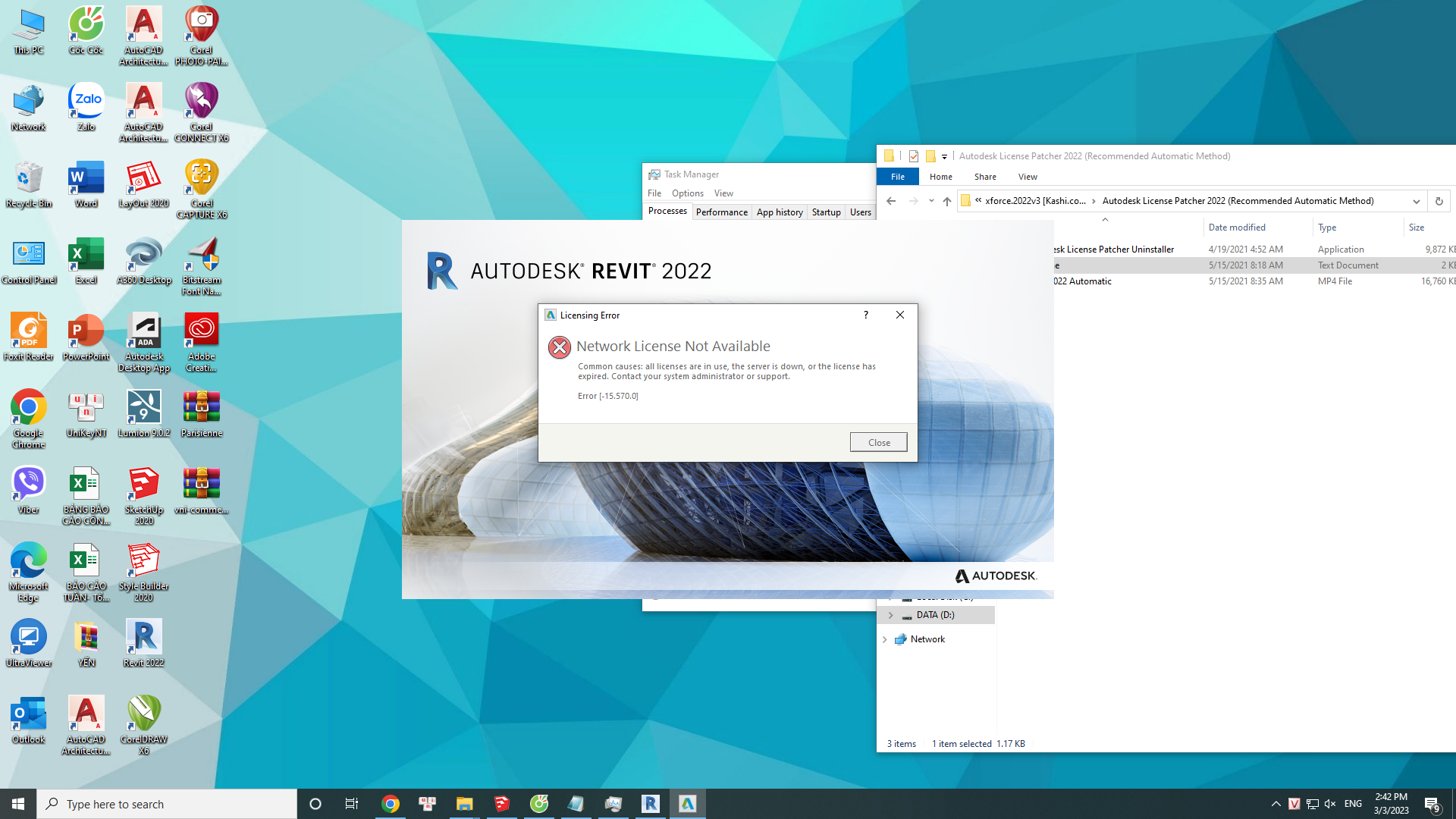Image resolution: width=1456 pixels, height=819 pixels.
Task: Go back in File Explorer navigation
Action: coord(892,201)
